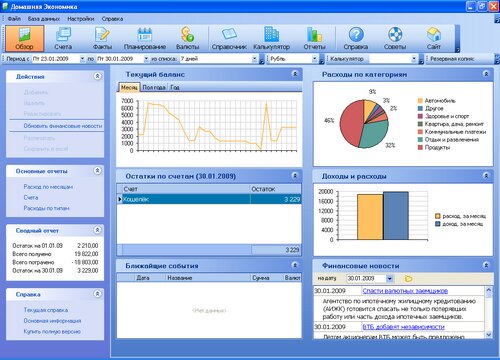500x360 pixels.
Task: Open the Рубль currency dropdown
Action: click(315, 59)
